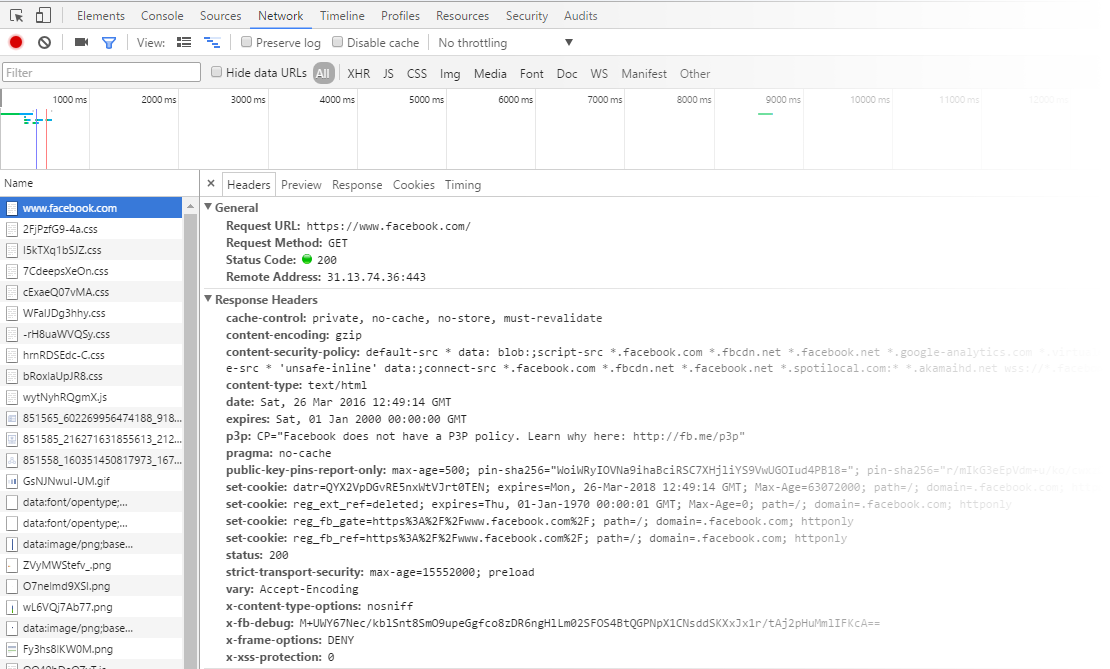Viewport: 1110px width, 669px height.
Task: Click the 851565_602269956474188 image icon
Action: point(11,418)
